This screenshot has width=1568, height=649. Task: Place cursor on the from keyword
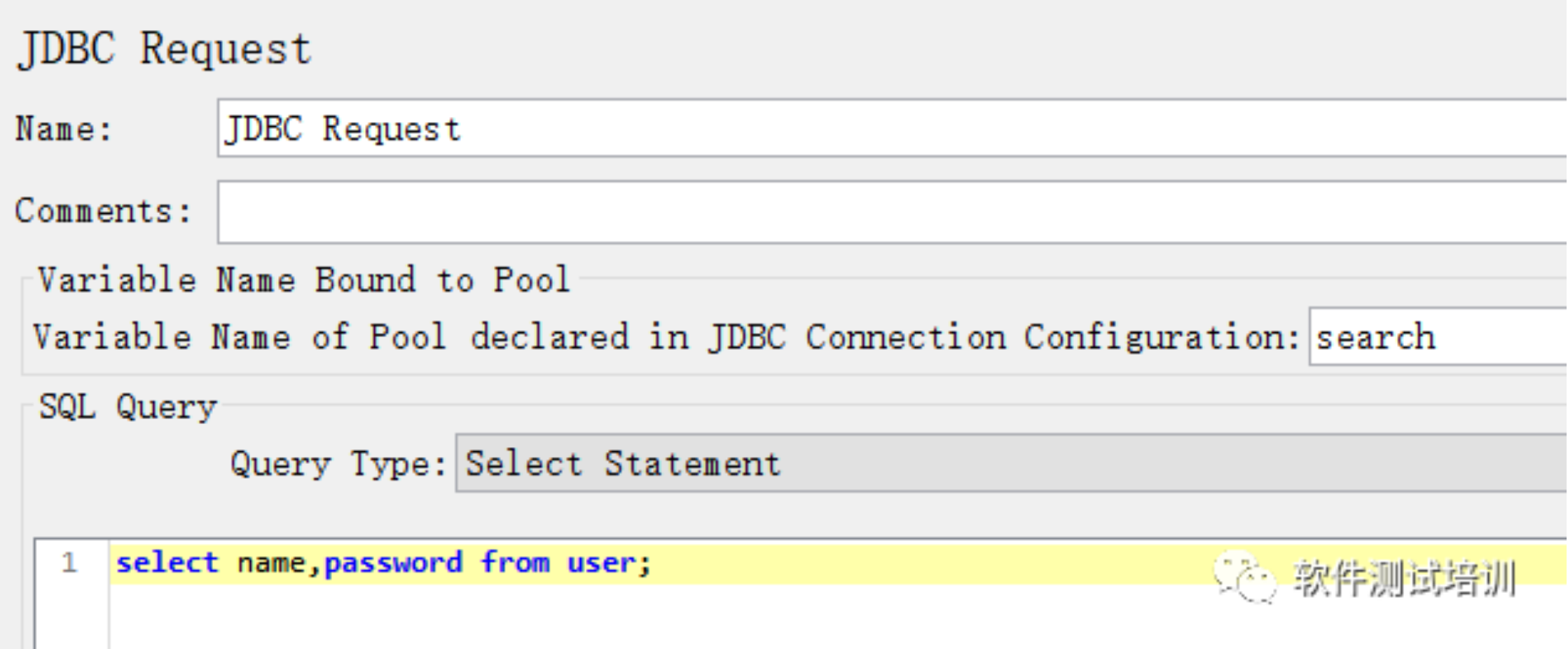click(x=515, y=563)
